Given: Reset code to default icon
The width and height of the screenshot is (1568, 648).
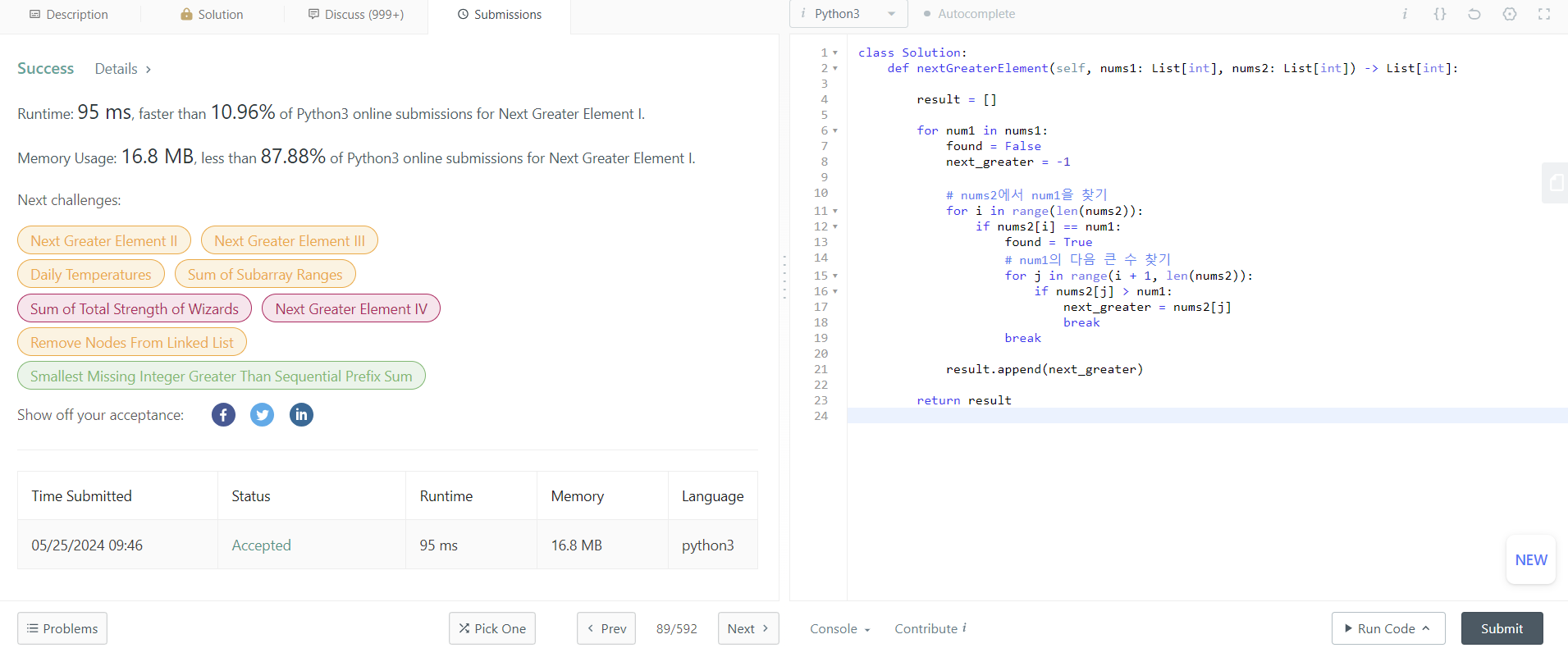Looking at the screenshot, I should [x=1474, y=14].
